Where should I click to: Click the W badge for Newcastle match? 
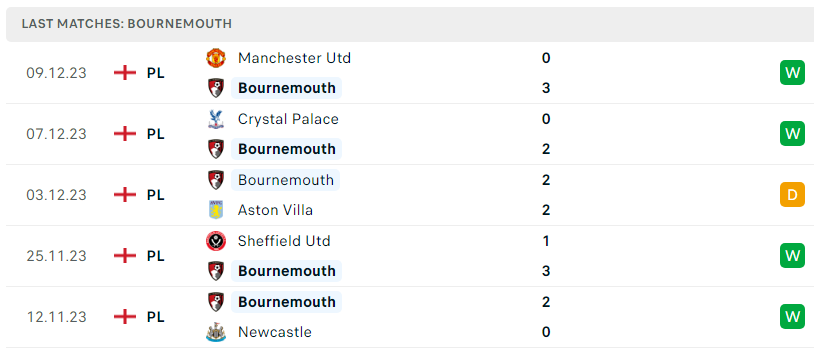point(792,317)
